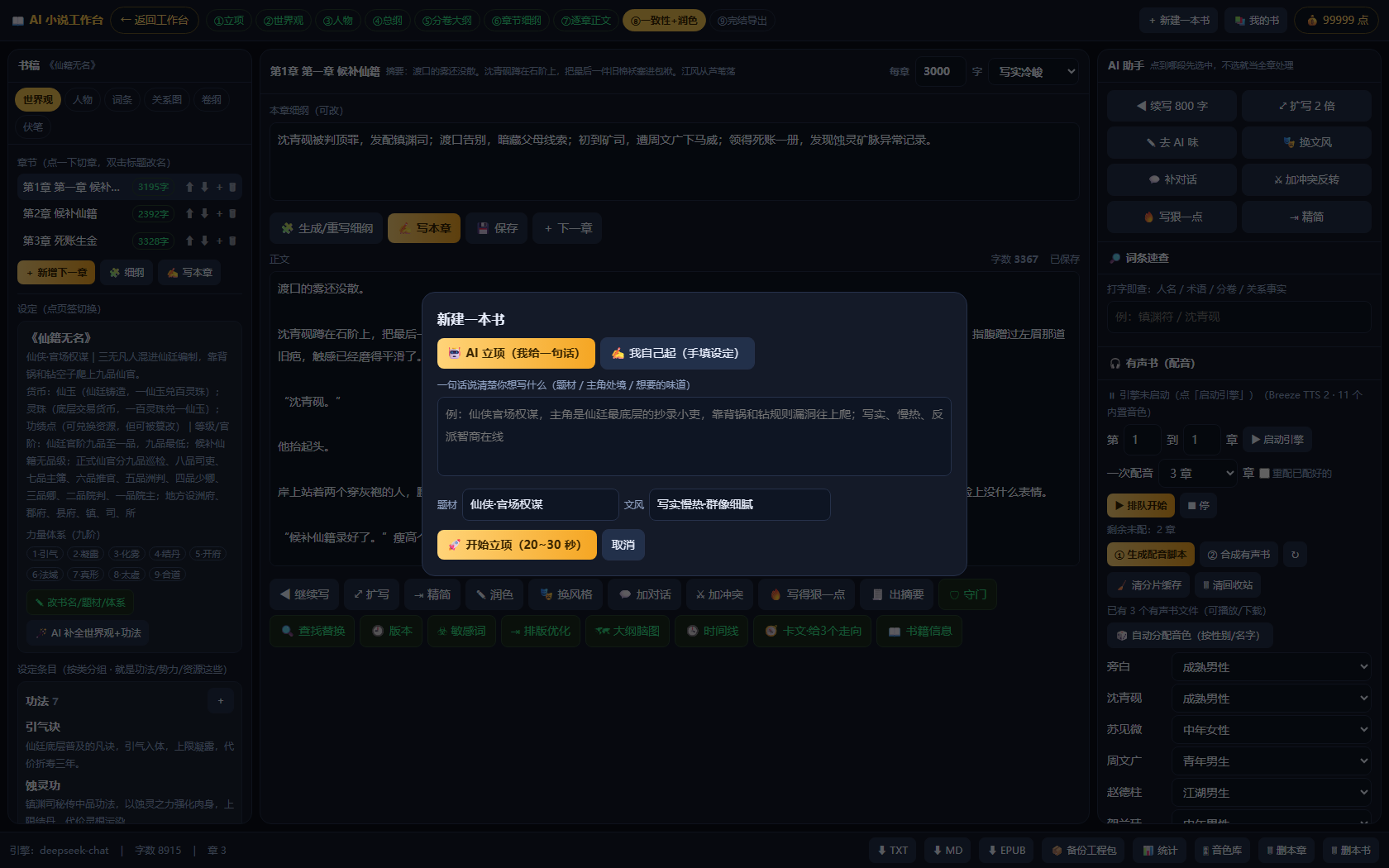1389x868 pixels.
Task: Open the 周文广 voice dropdown
Action: tap(1272, 761)
